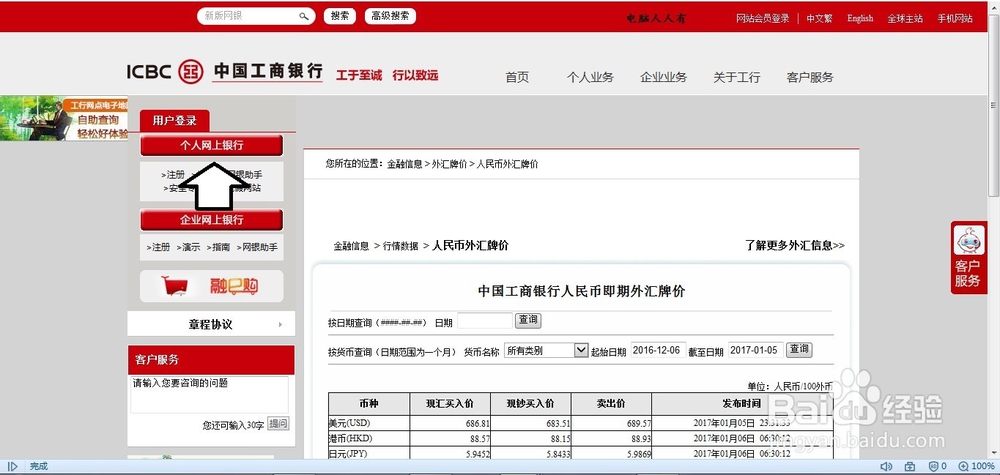Expand the 章程协议 section arrow
The height and width of the screenshot is (475, 1000).
click(280, 325)
